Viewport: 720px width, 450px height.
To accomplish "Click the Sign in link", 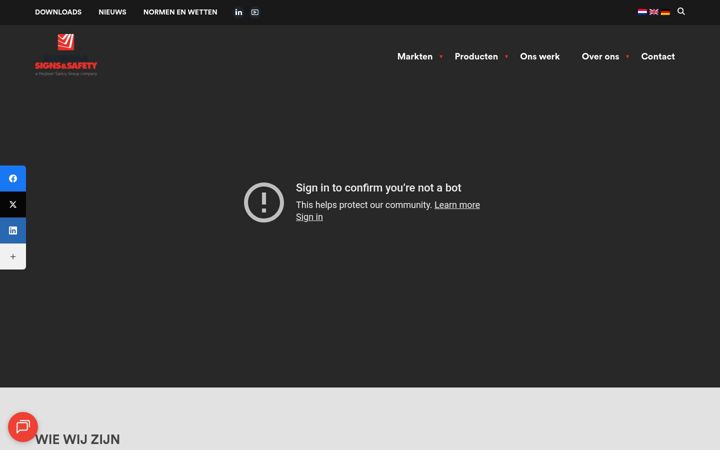I will click(x=309, y=217).
